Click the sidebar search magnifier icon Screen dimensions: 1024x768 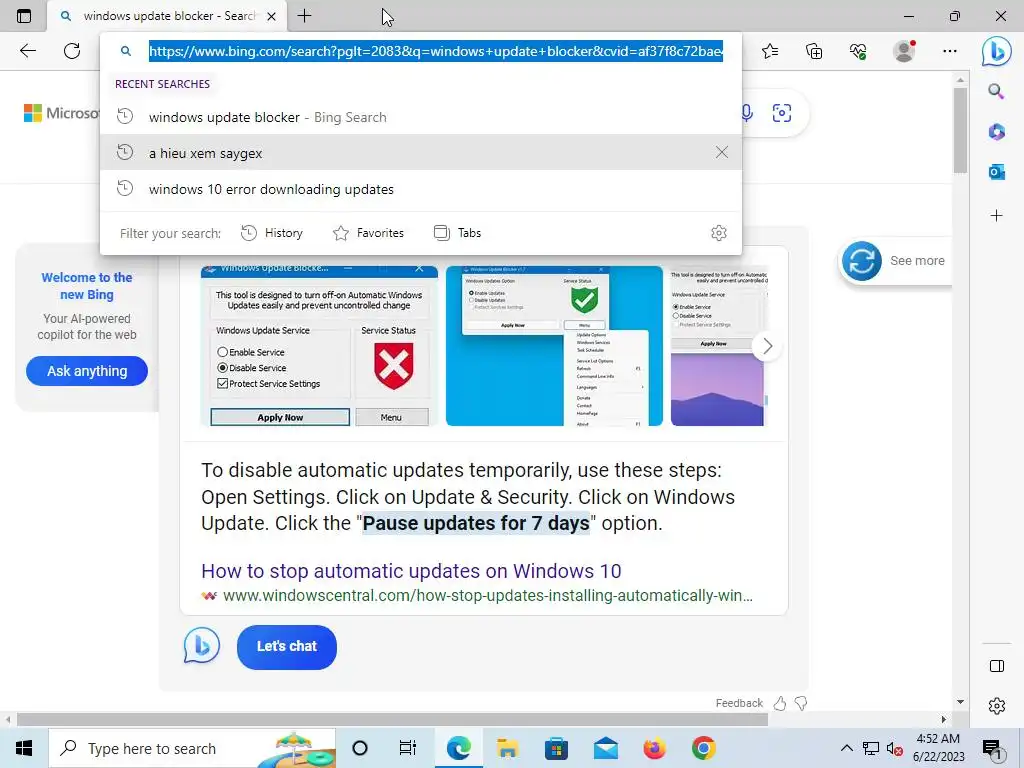[x=996, y=91]
